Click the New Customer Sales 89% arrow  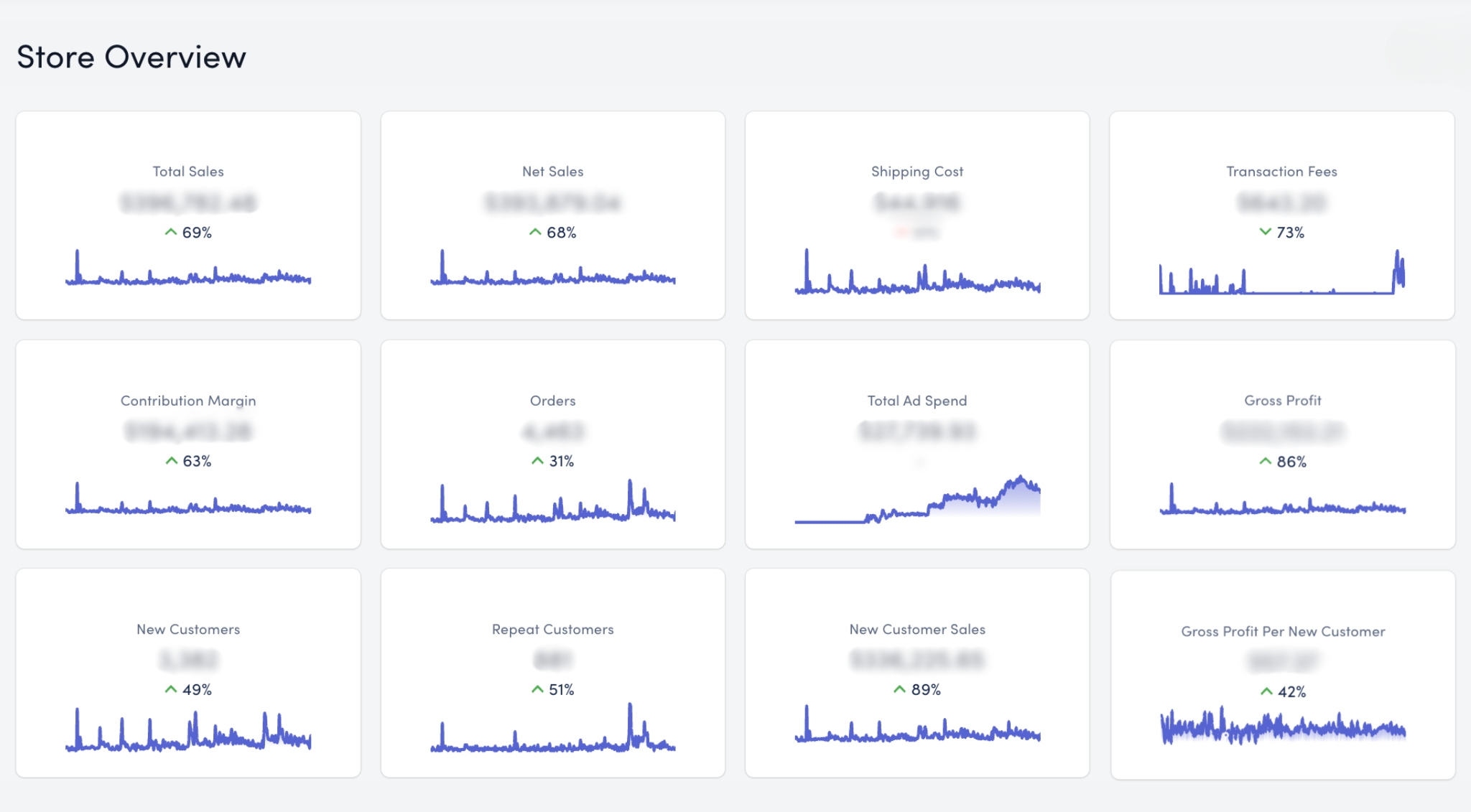point(899,689)
